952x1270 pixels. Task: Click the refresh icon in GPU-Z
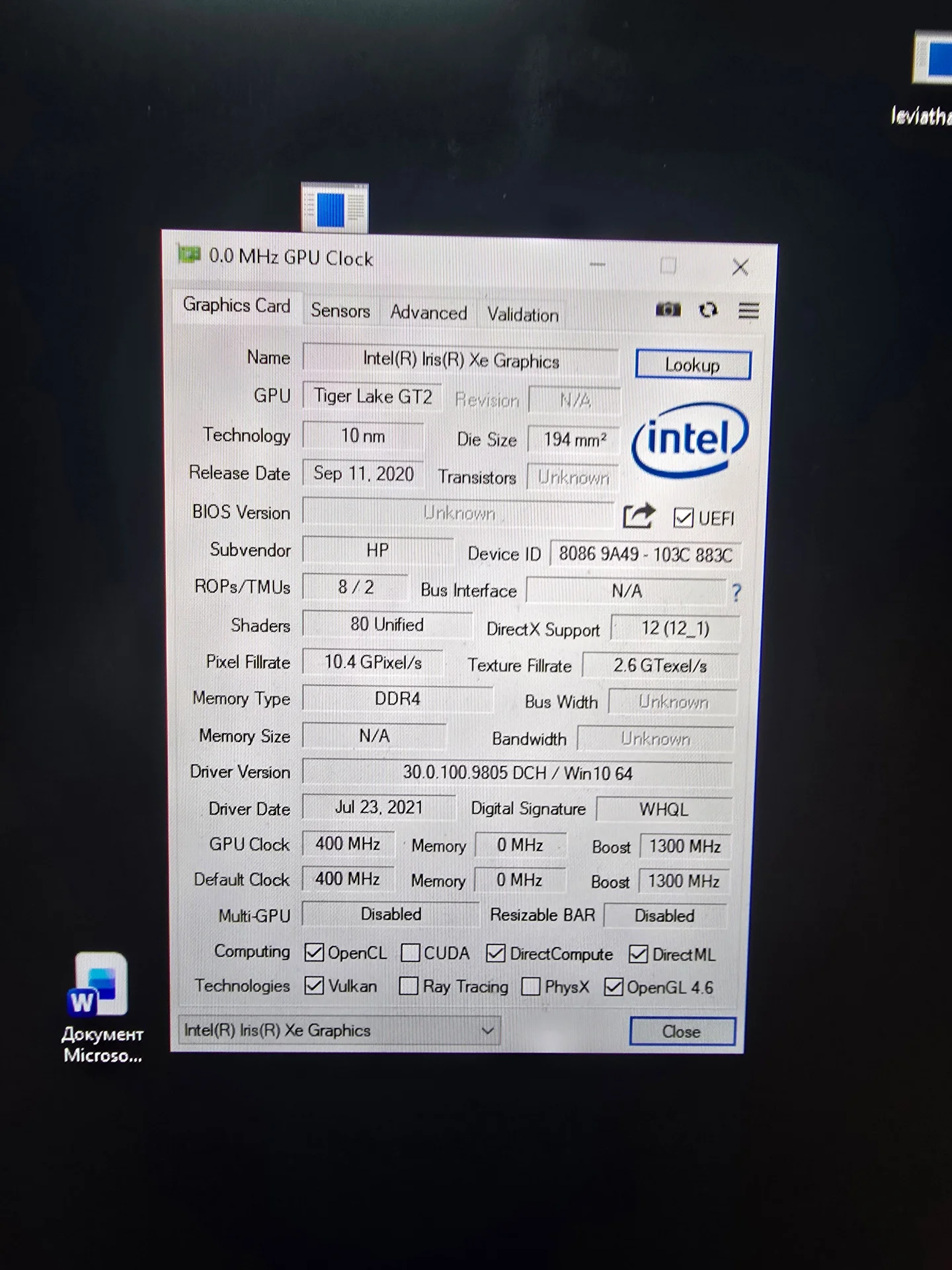(x=708, y=310)
